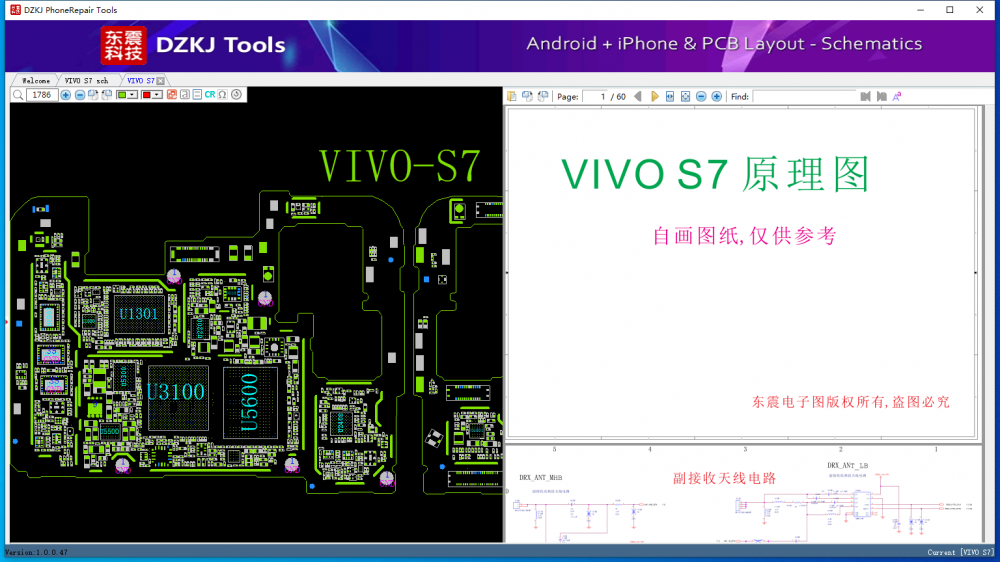
Task: Open the red color dropdown
Action: [158, 95]
